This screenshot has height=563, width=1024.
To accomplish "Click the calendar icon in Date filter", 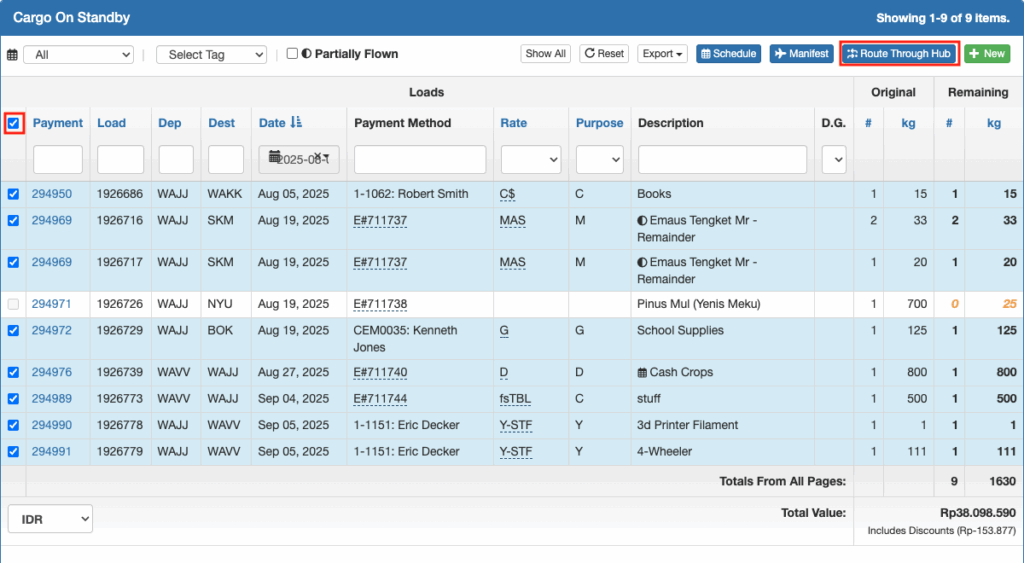I will click(x=274, y=158).
